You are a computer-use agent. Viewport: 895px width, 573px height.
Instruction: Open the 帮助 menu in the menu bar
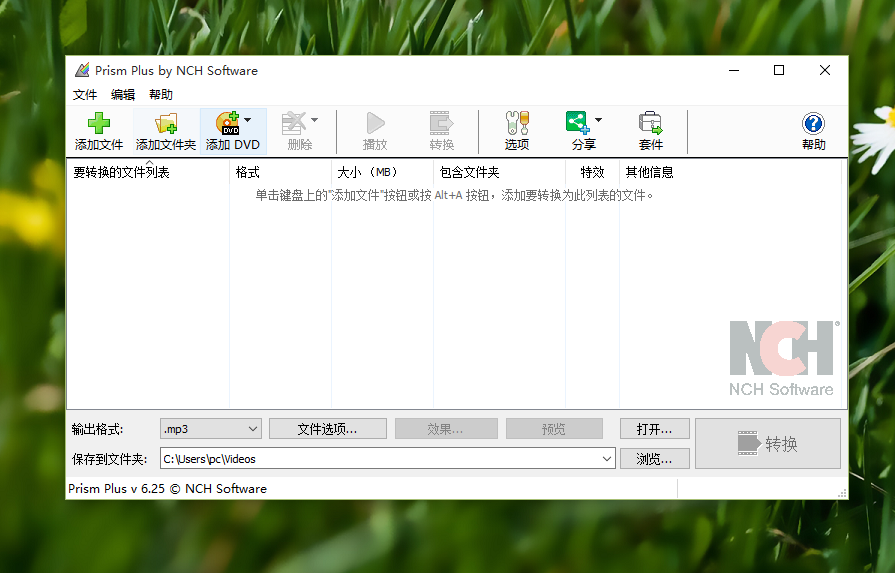tap(161, 95)
